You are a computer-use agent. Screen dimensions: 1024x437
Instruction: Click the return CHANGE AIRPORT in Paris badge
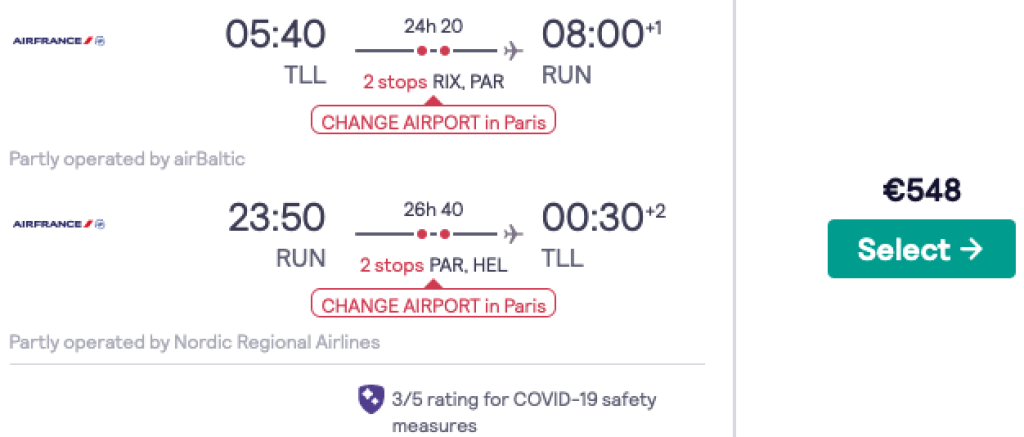[x=433, y=304]
